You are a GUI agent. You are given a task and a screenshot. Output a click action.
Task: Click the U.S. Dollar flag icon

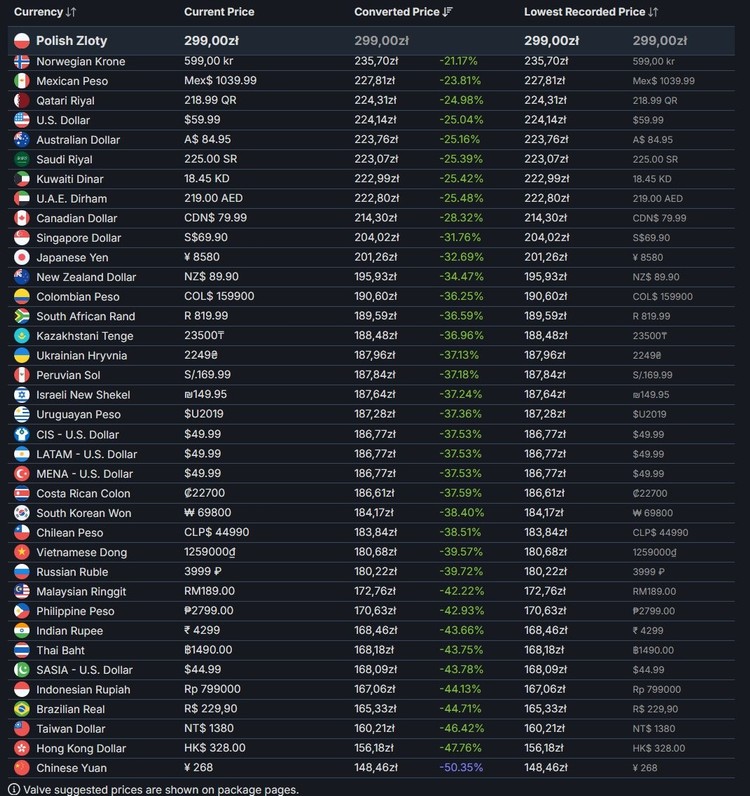click(x=22, y=120)
